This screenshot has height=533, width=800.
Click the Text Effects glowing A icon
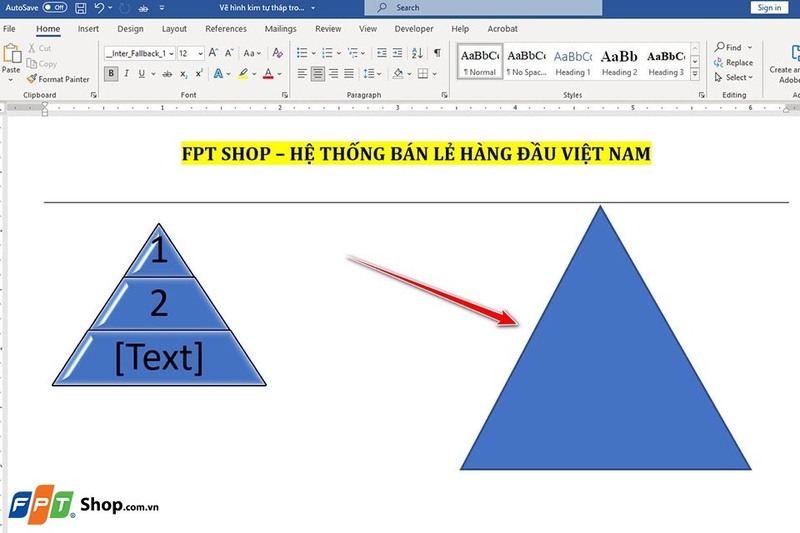218,74
